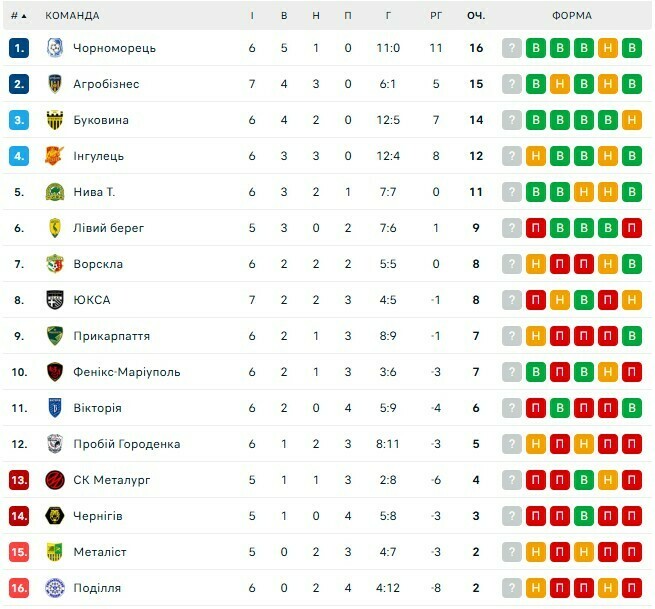Click the position 1 rank badge
The width and height of the screenshot is (655, 609).
[x=19, y=48]
